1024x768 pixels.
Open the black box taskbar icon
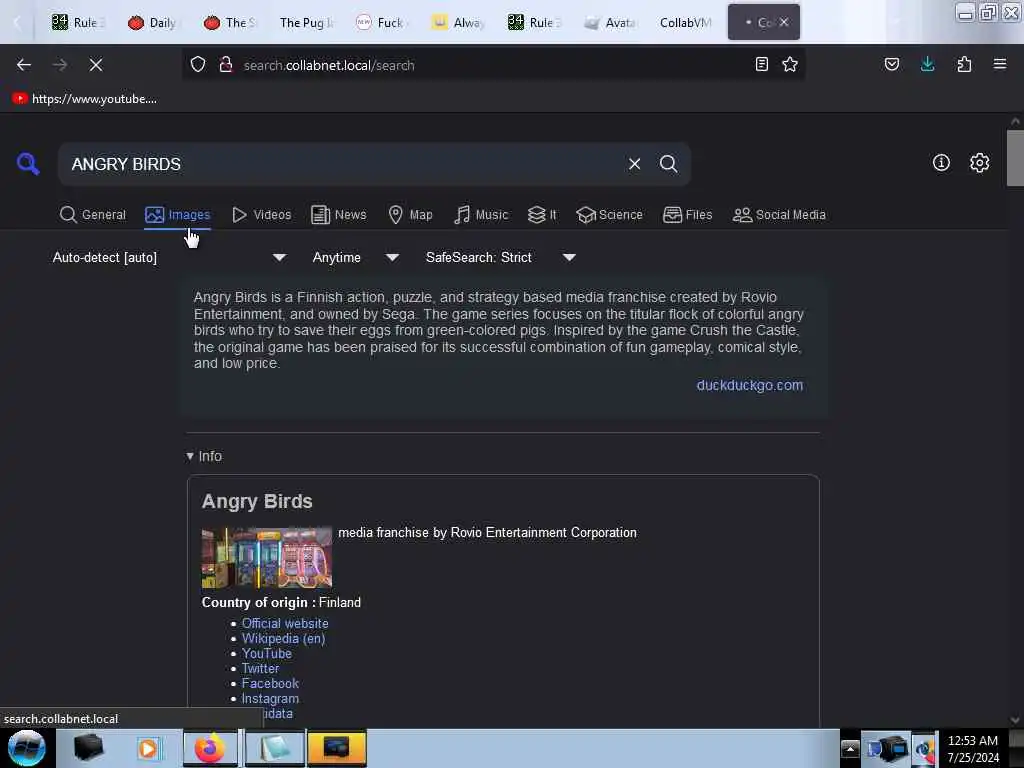pos(89,748)
